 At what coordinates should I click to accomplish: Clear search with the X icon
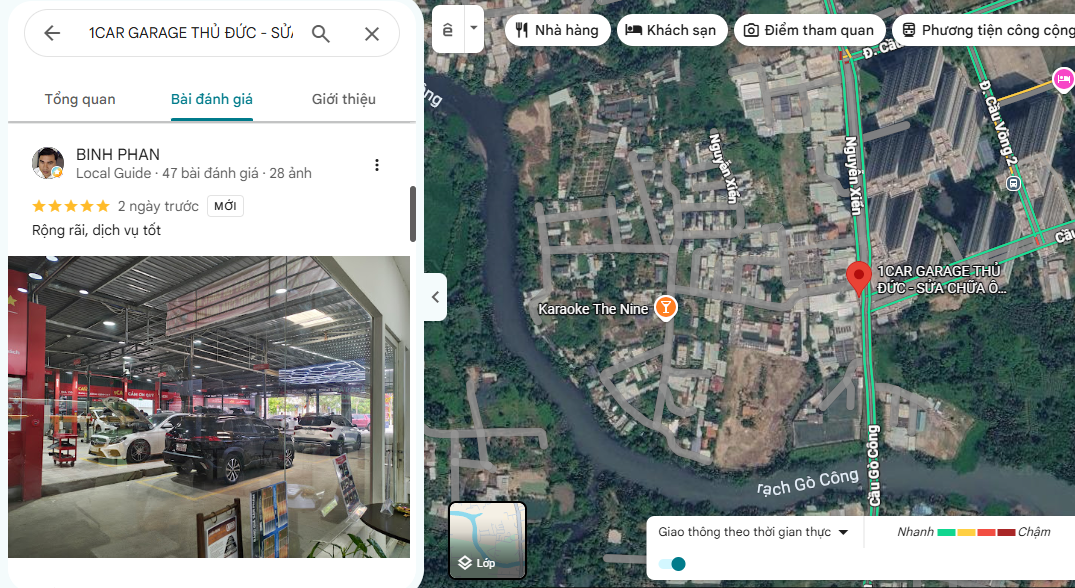pos(372,34)
